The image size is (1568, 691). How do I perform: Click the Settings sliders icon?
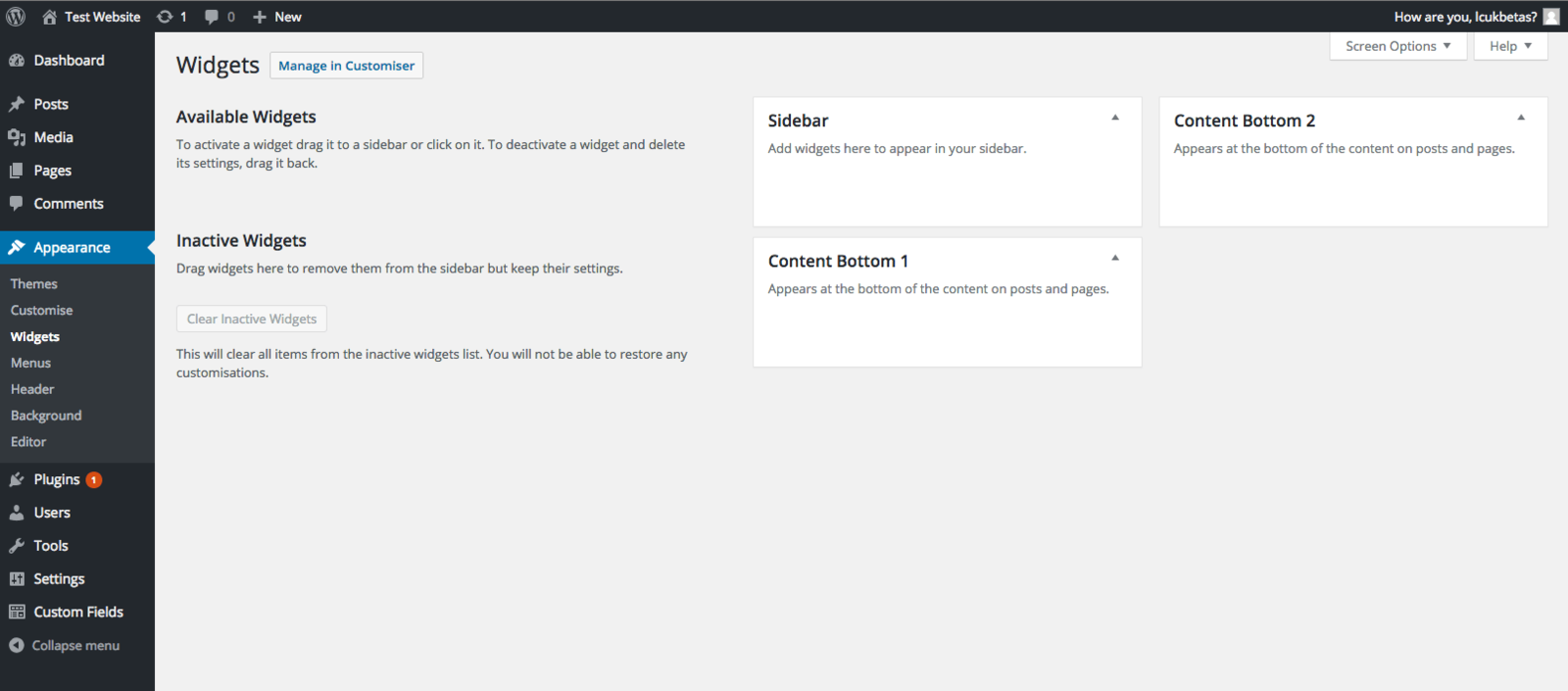[17, 579]
